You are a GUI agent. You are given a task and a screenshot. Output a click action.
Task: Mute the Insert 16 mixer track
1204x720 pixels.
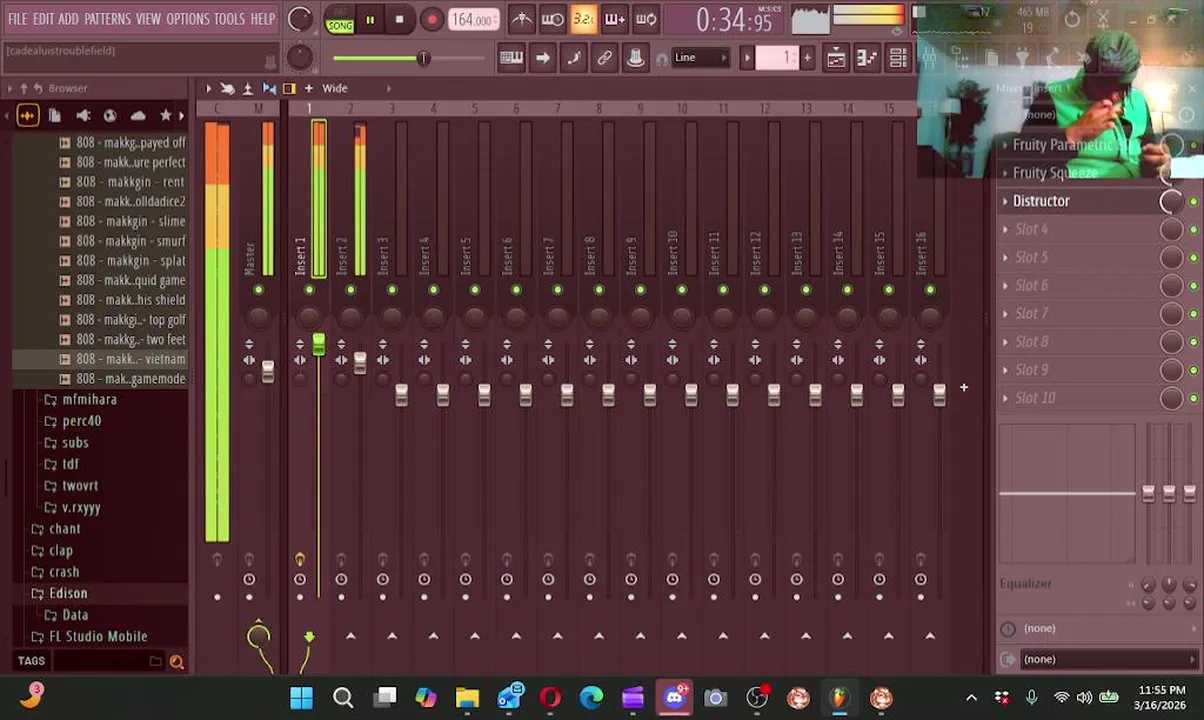pyautogui.click(x=930, y=290)
